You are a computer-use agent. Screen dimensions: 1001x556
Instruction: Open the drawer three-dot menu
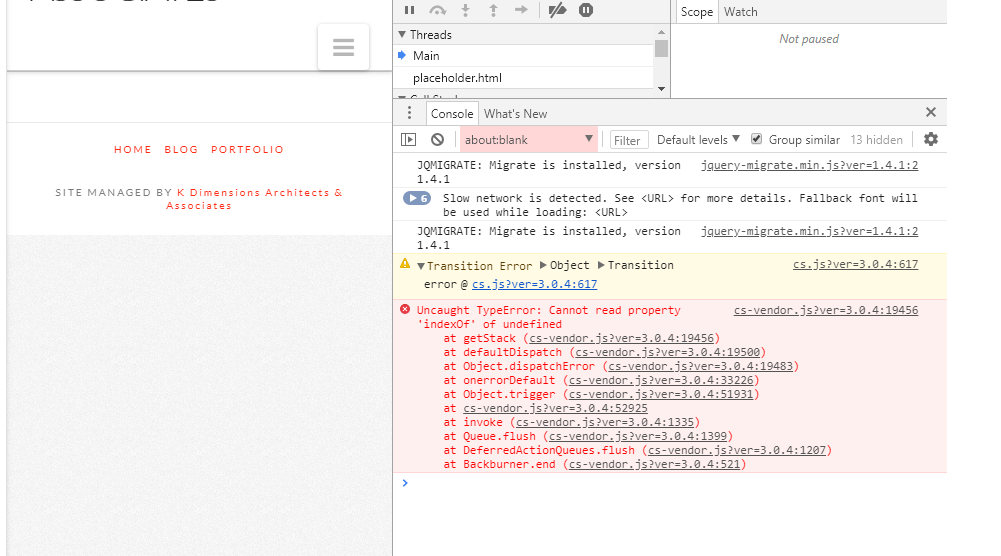click(409, 113)
